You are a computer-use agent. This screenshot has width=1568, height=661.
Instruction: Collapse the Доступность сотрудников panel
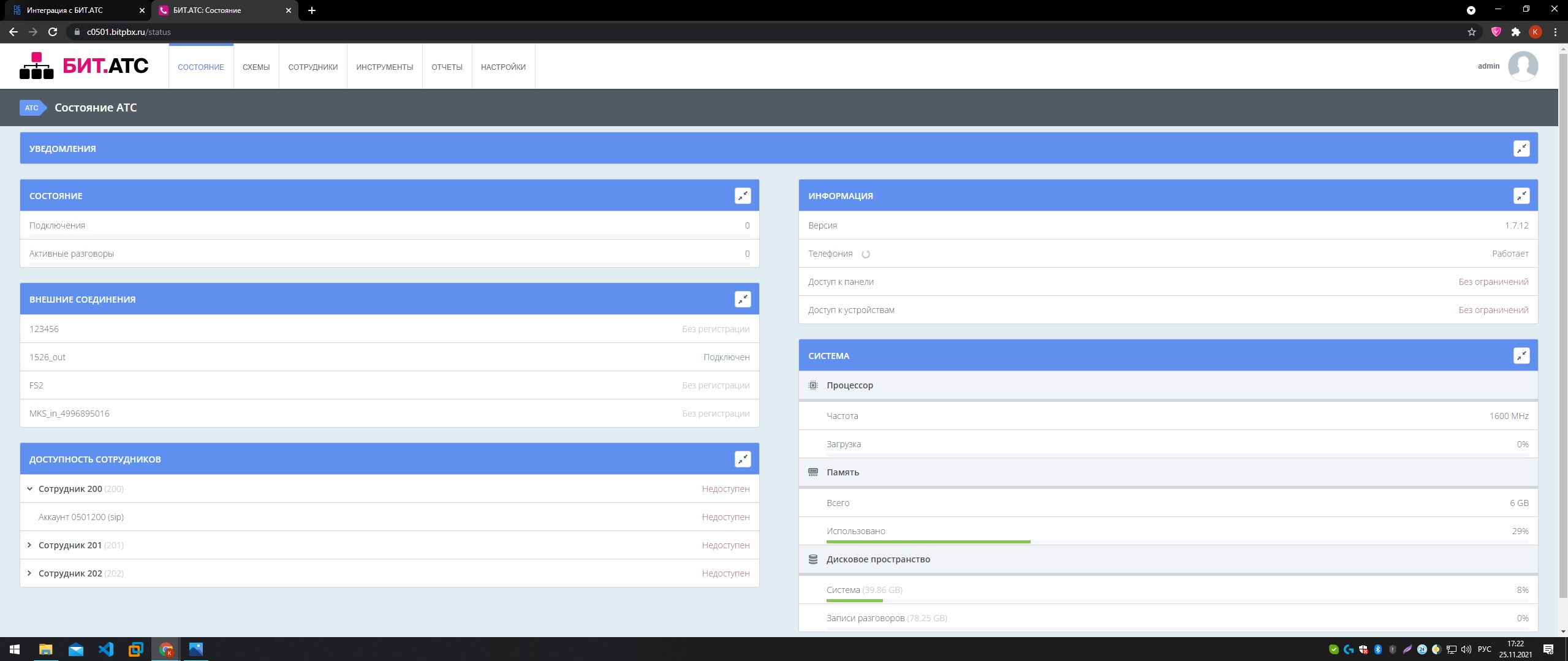743,459
